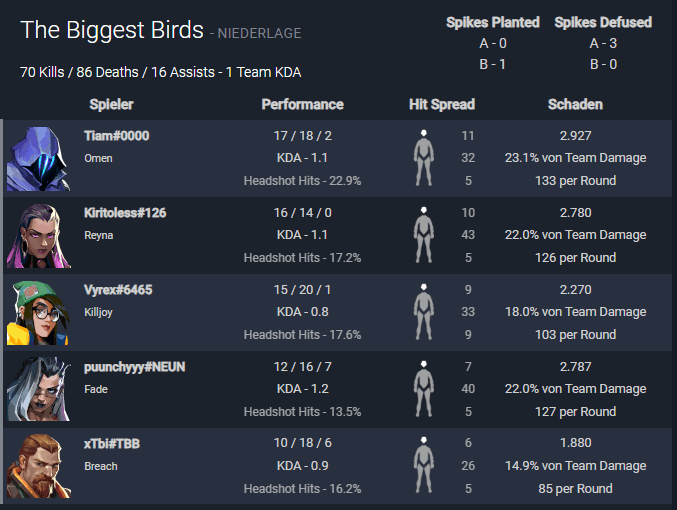Click The Biggest Birds team name
Viewport: 677px width, 510px height.
pos(112,30)
